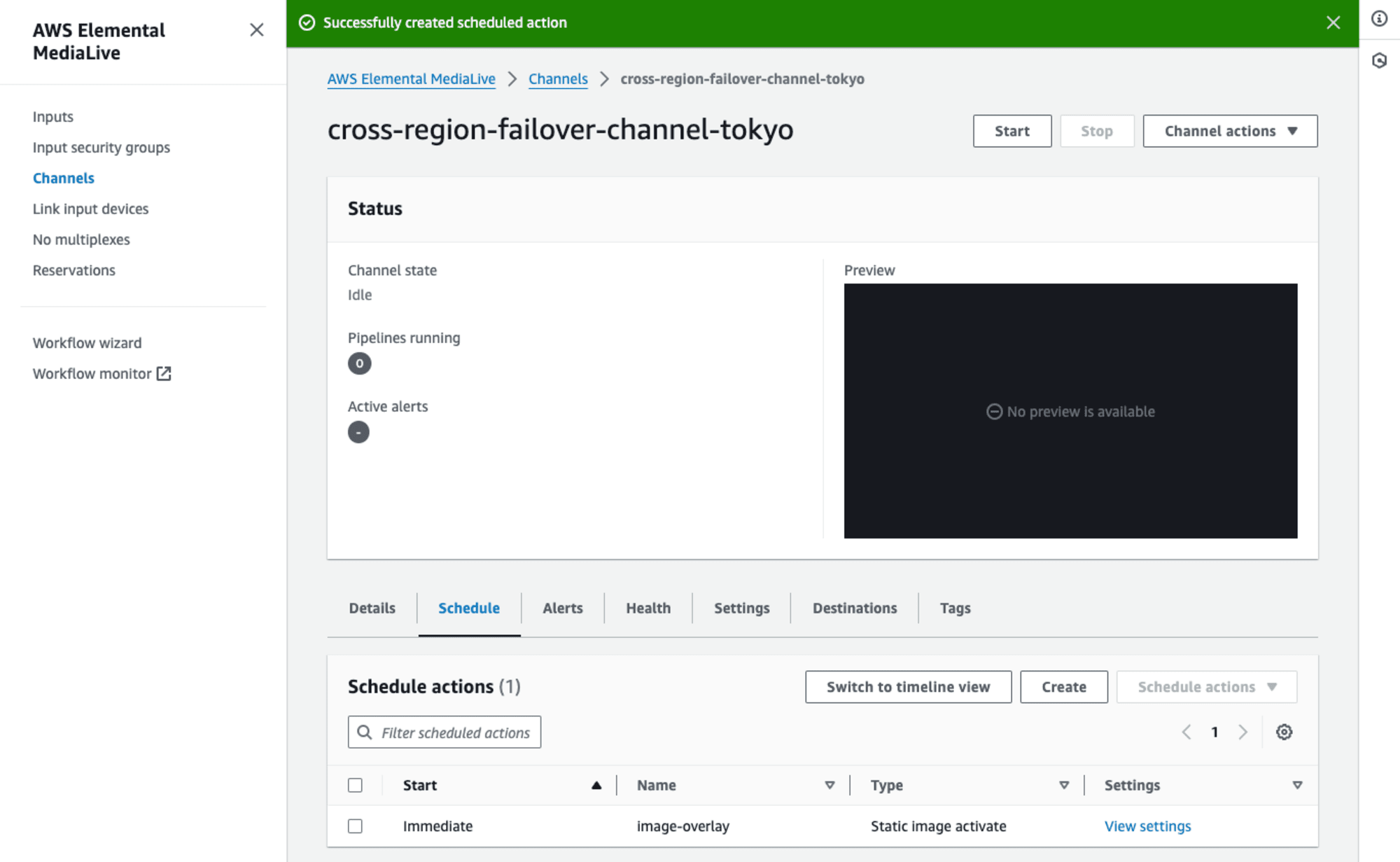View settings for image-overlay action
The width and height of the screenshot is (1400, 862).
1148,825
